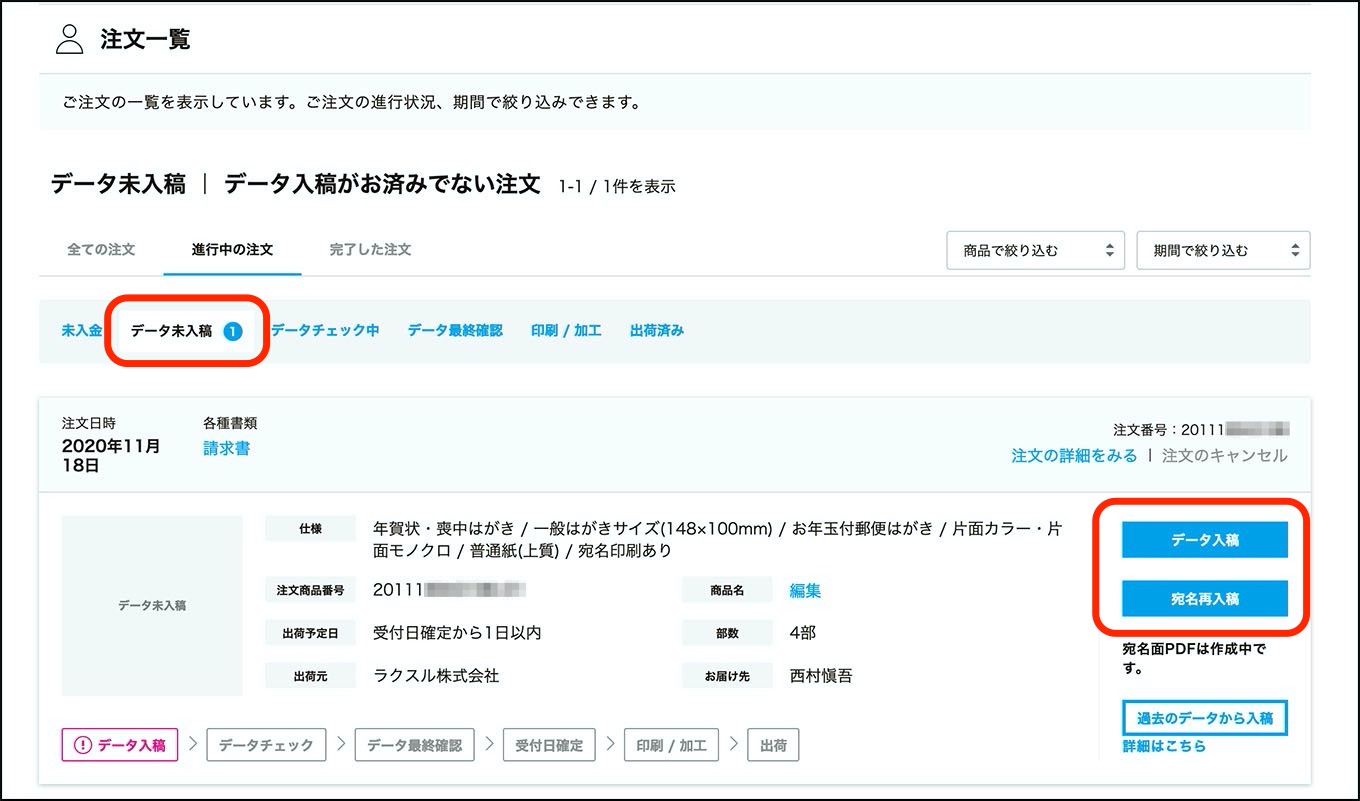Switch to the 全ての注文 tab
This screenshot has width=1360, height=801.
(101, 250)
